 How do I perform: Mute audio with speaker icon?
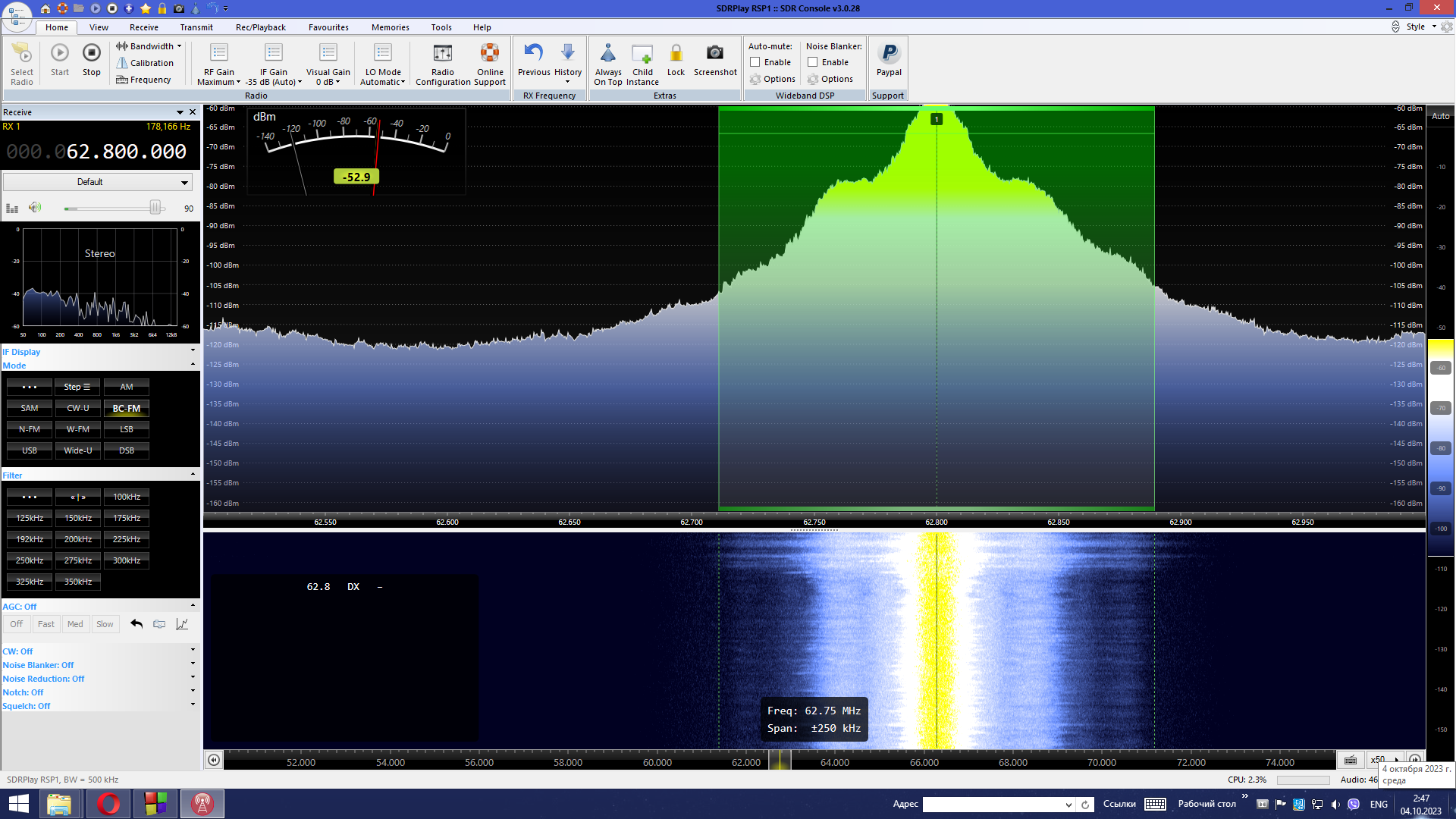click(x=35, y=208)
